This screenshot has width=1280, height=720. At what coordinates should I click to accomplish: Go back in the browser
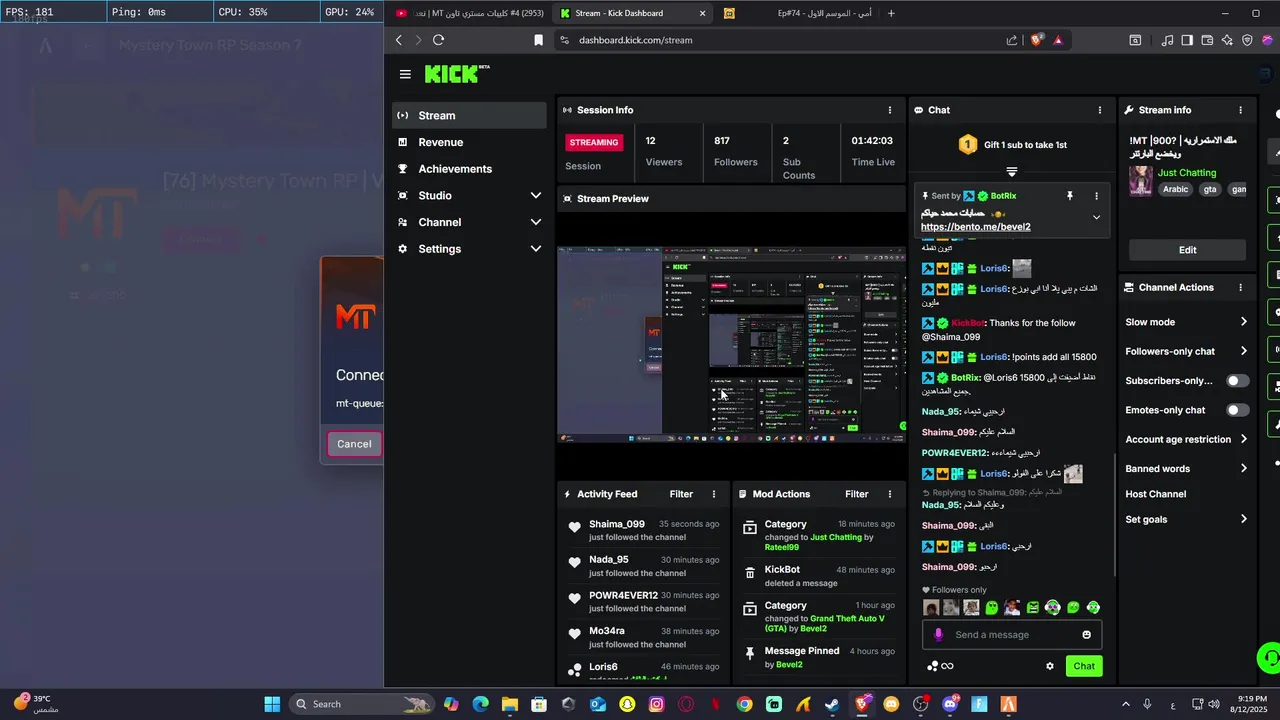398,40
